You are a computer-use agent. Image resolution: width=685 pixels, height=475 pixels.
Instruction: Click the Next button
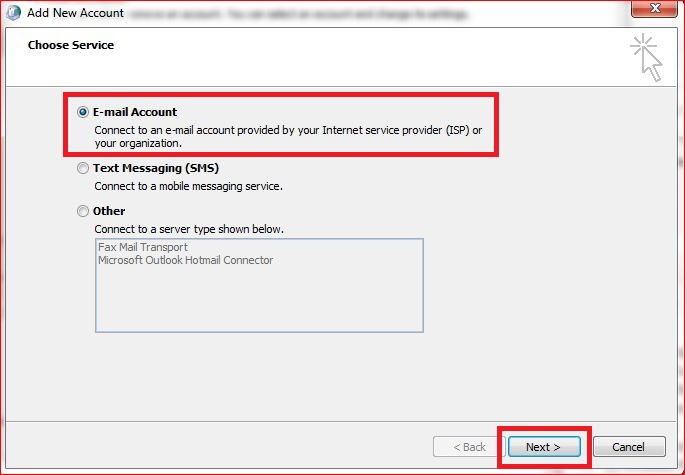click(544, 447)
